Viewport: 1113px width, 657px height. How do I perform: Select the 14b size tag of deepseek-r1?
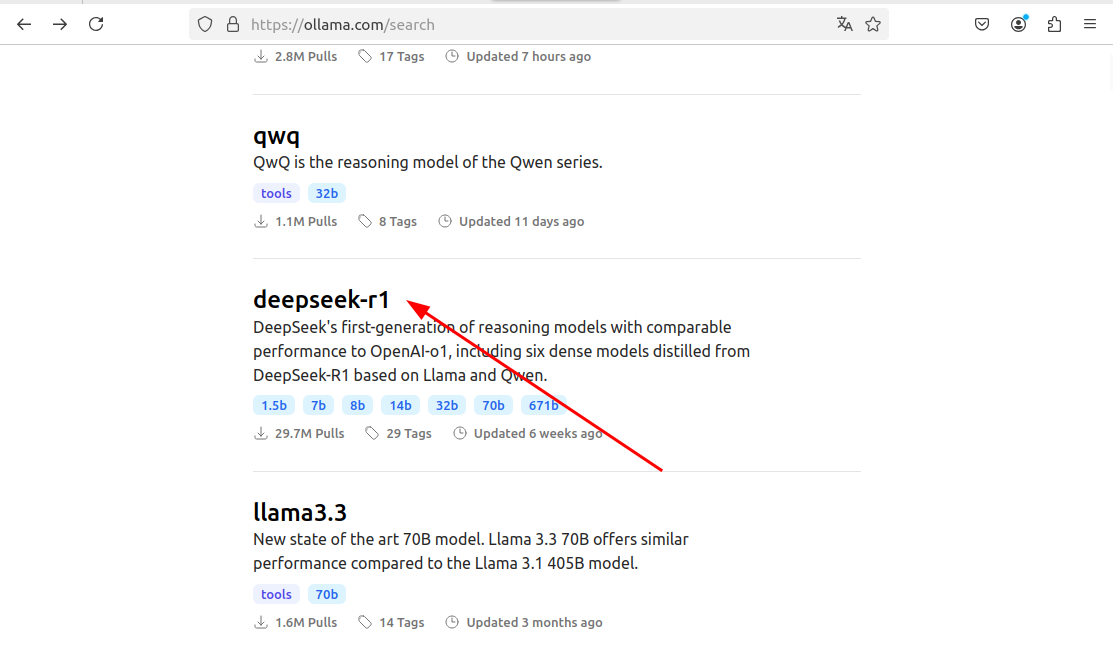click(x=400, y=405)
